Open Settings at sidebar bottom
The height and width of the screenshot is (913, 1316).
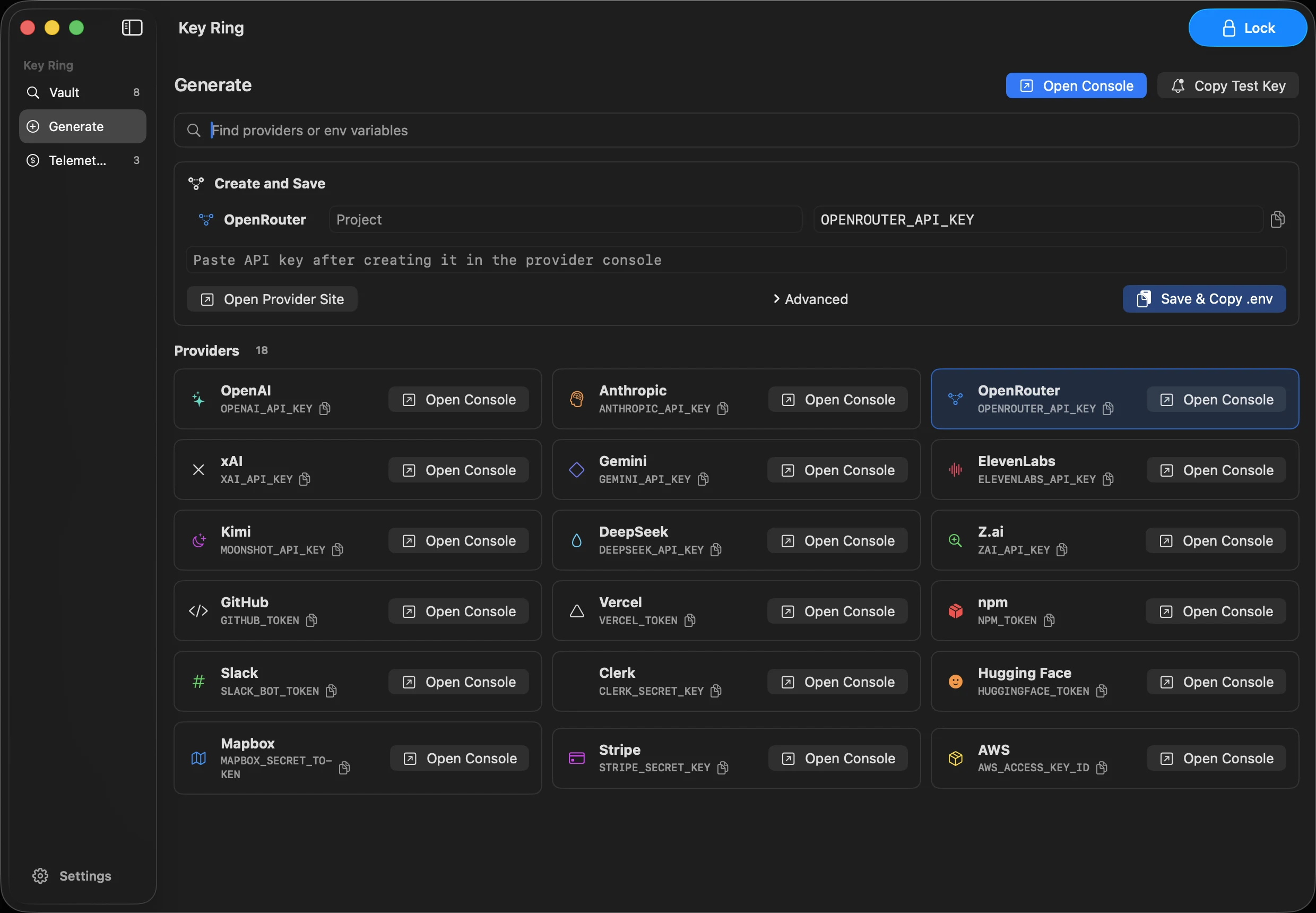coord(72,876)
